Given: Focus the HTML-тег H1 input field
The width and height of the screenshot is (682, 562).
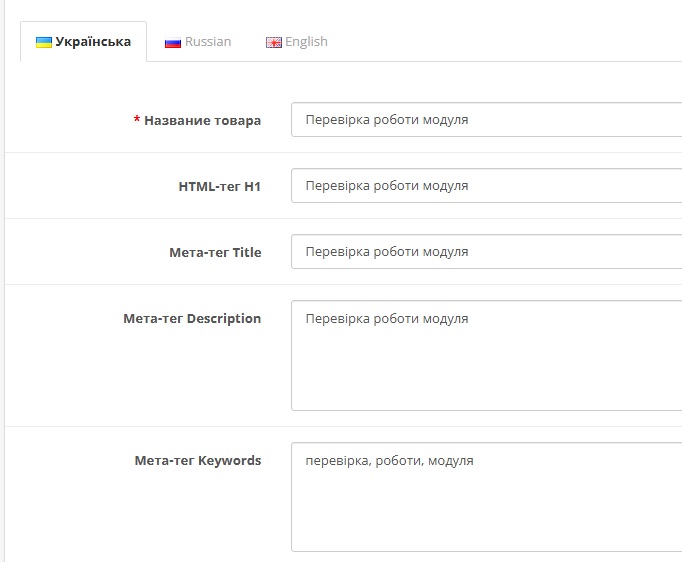Looking at the screenshot, I should click(486, 186).
